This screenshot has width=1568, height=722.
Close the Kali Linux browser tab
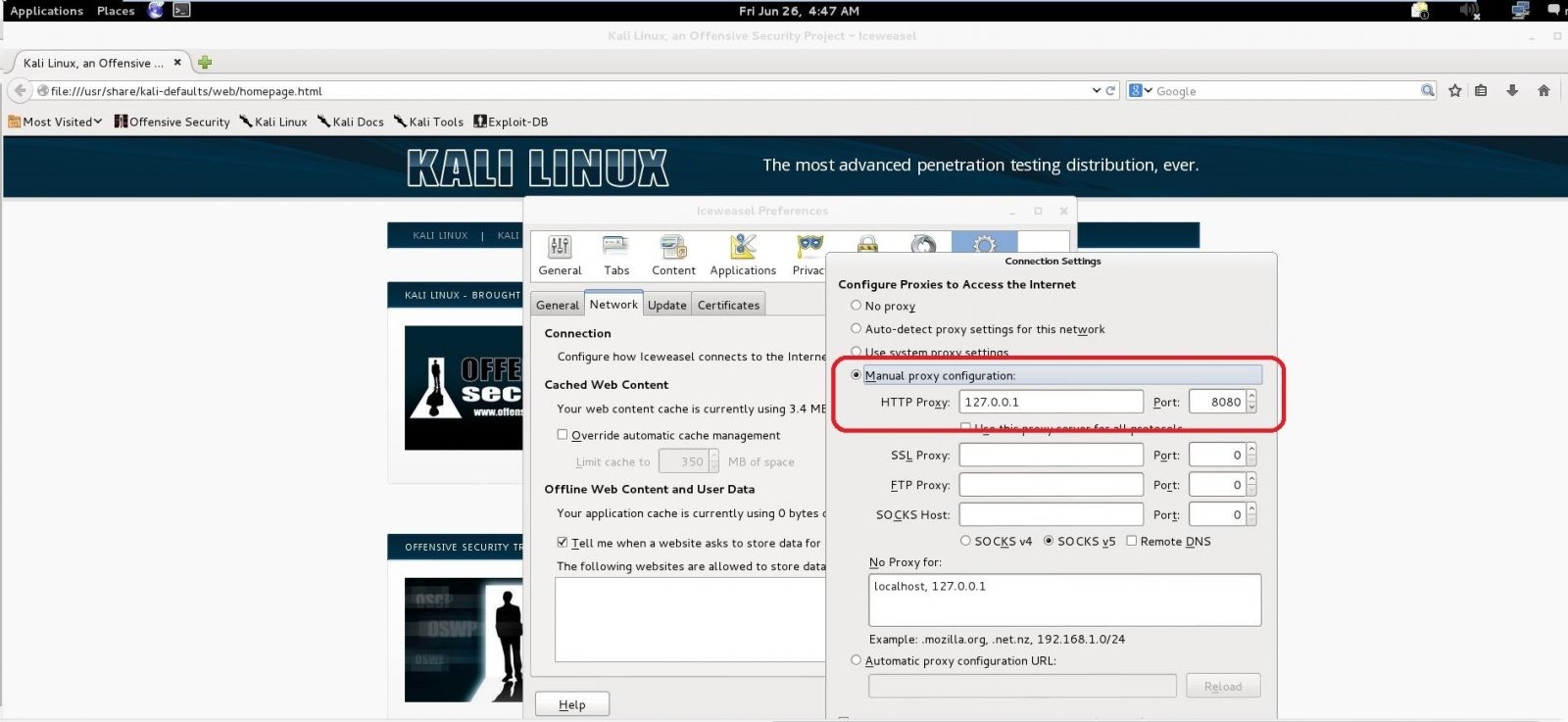(177, 62)
